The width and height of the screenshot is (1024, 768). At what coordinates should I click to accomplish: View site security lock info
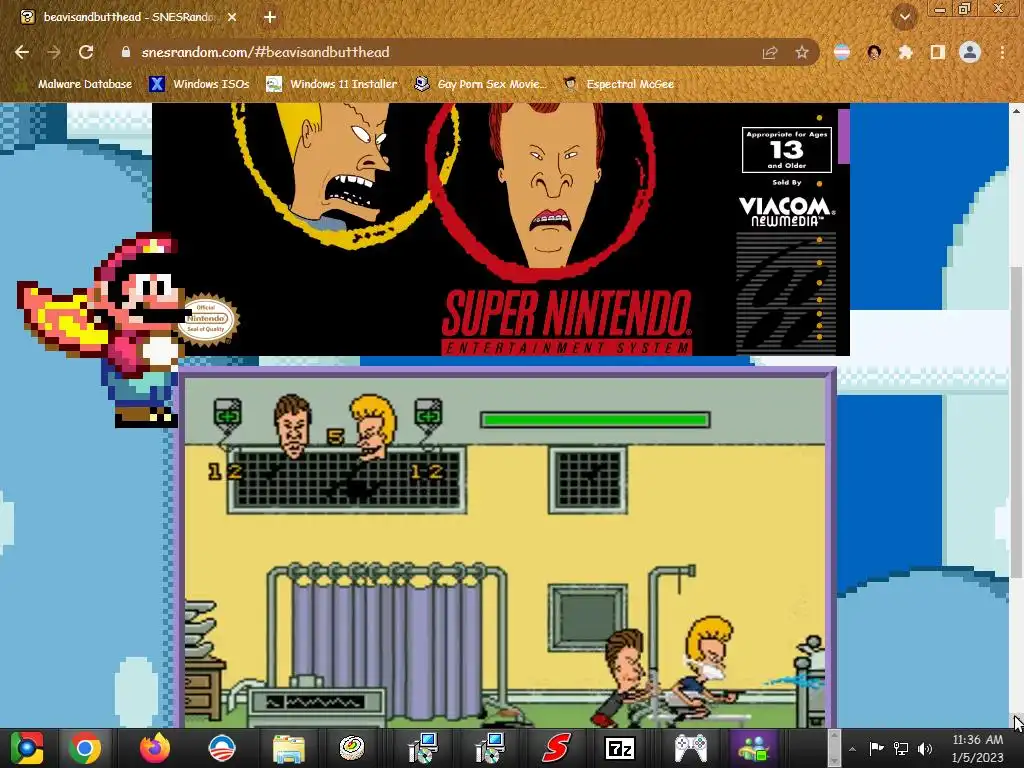click(x=126, y=52)
